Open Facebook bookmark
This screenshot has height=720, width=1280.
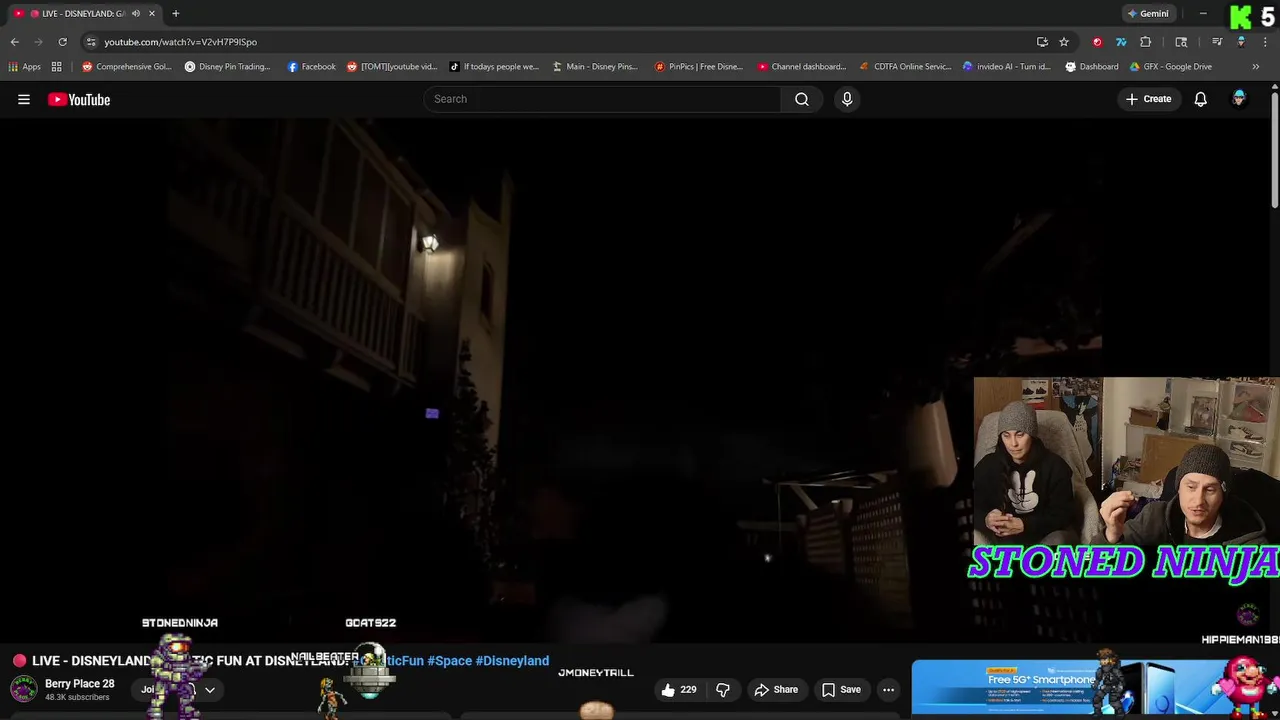tap(312, 67)
